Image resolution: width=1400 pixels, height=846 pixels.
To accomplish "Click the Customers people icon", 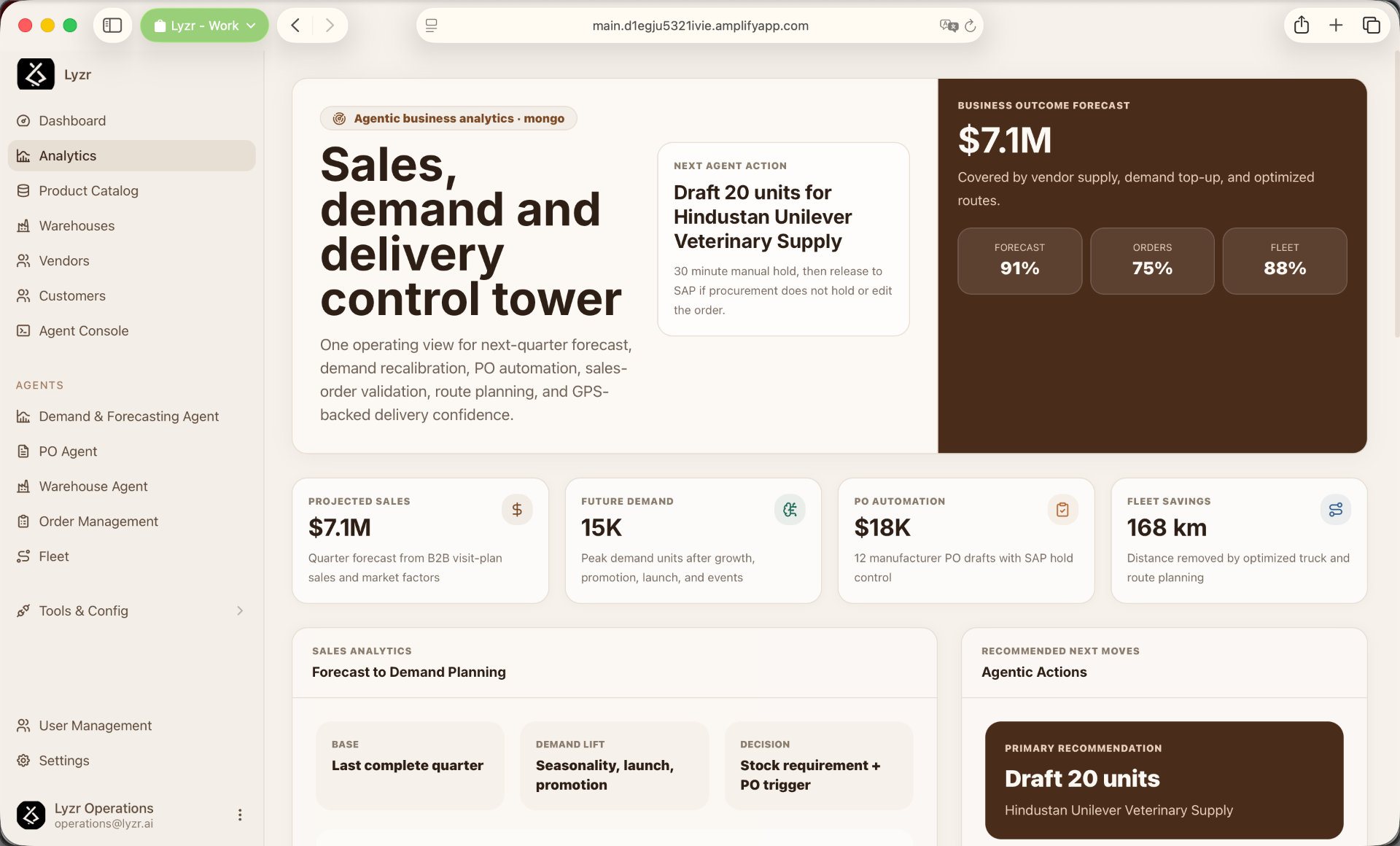I will [x=23, y=296].
